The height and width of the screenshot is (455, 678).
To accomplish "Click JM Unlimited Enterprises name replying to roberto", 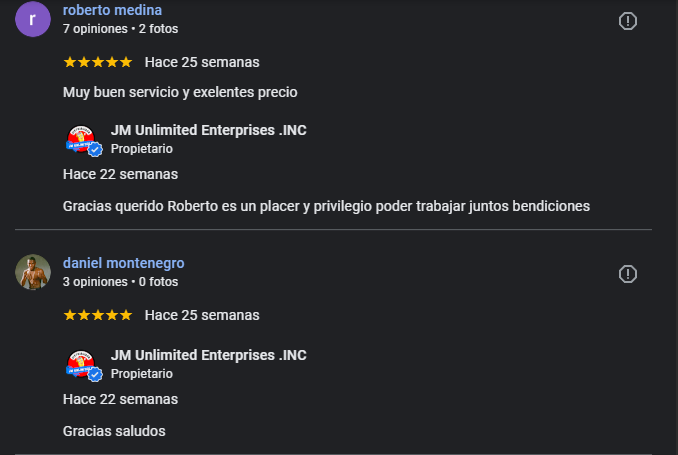I will click(x=208, y=130).
